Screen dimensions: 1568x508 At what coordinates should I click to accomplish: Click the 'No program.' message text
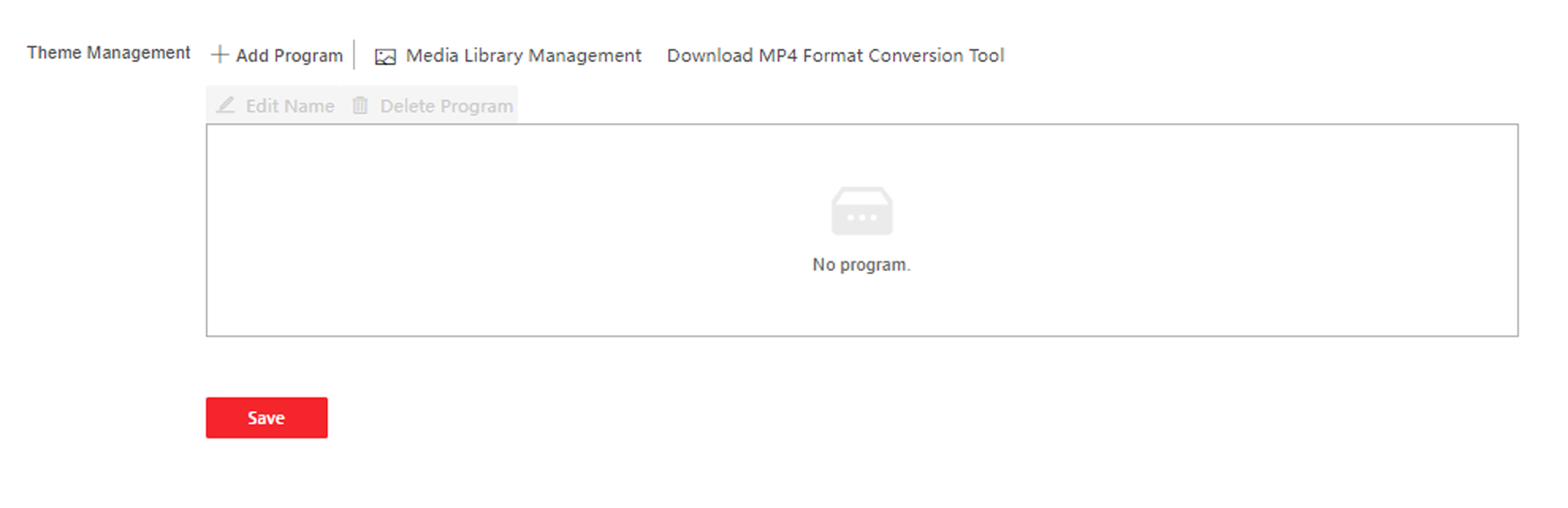(861, 264)
